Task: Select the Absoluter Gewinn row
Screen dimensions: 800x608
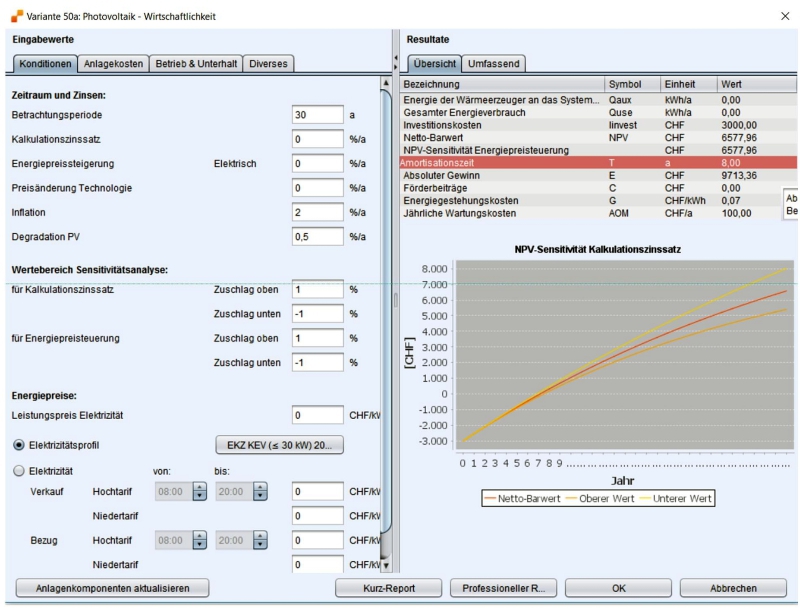Action: click(598, 175)
